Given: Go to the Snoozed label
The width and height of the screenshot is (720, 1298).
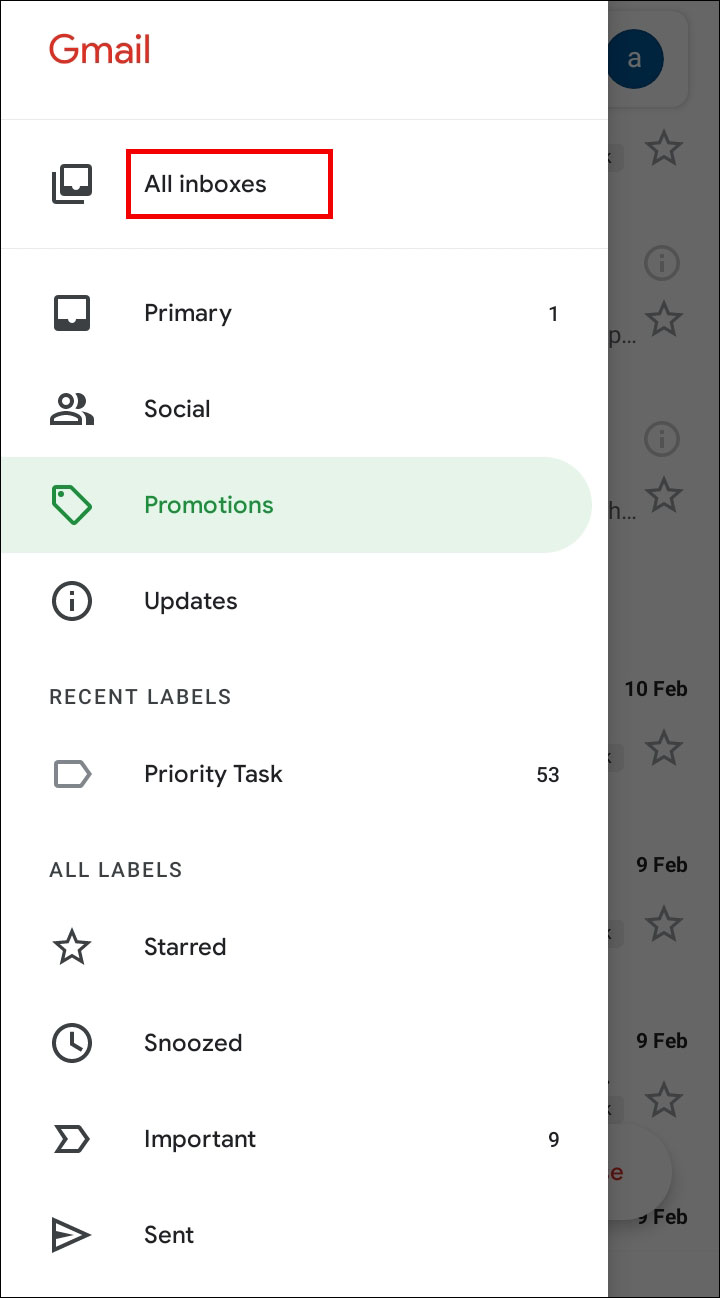Looking at the screenshot, I should tap(193, 1043).
